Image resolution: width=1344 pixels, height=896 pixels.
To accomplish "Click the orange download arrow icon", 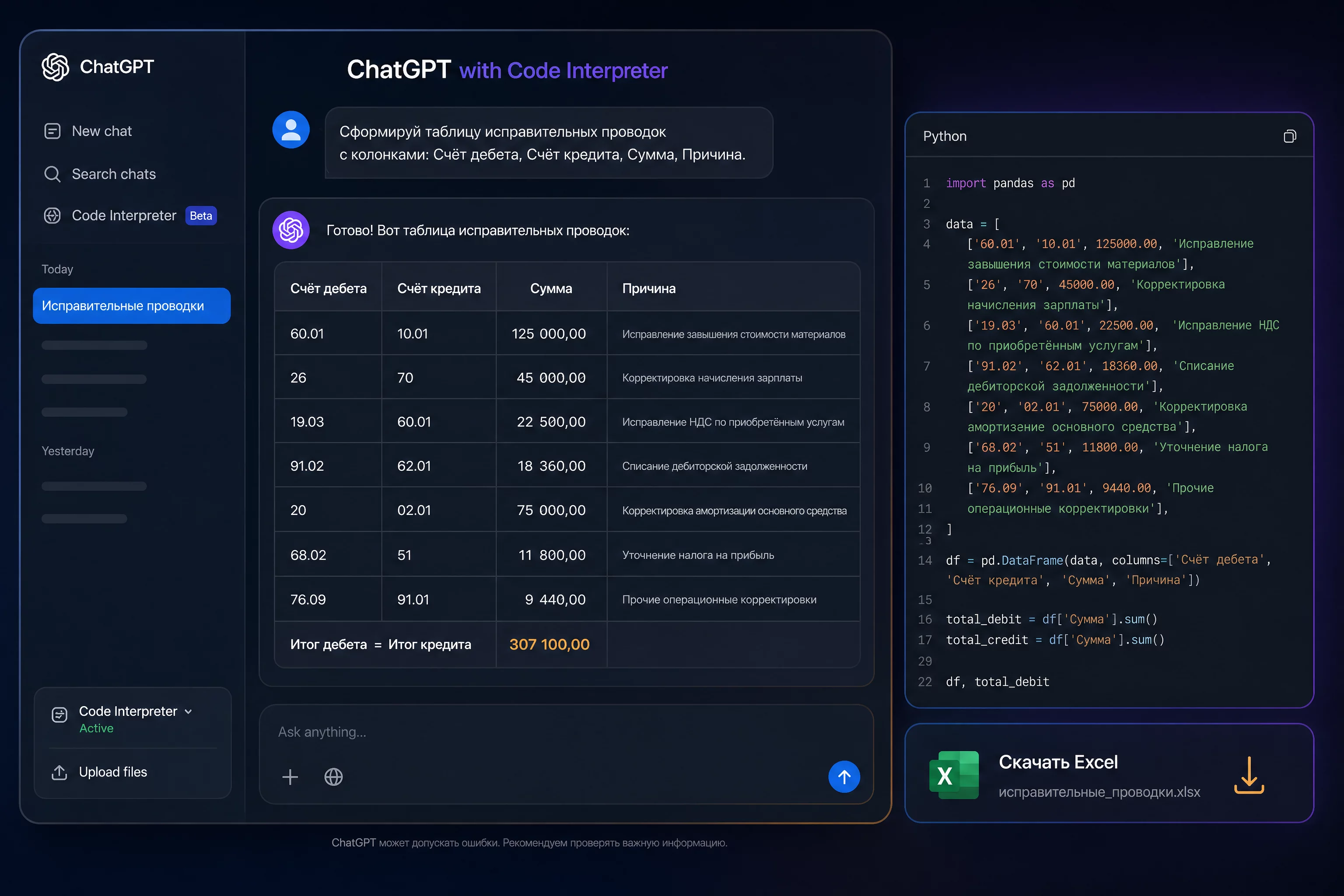I will pyautogui.click(x=1249, y=775).
